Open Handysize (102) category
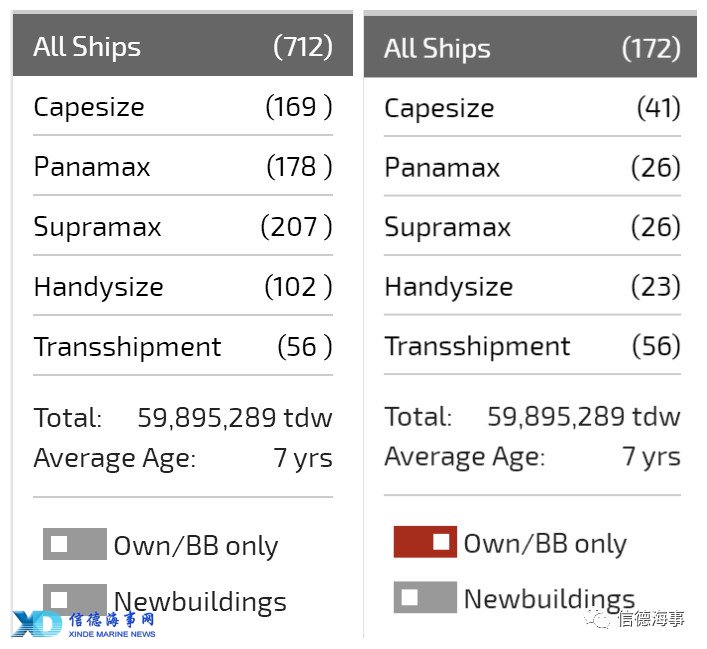 (x=183, y=286)
